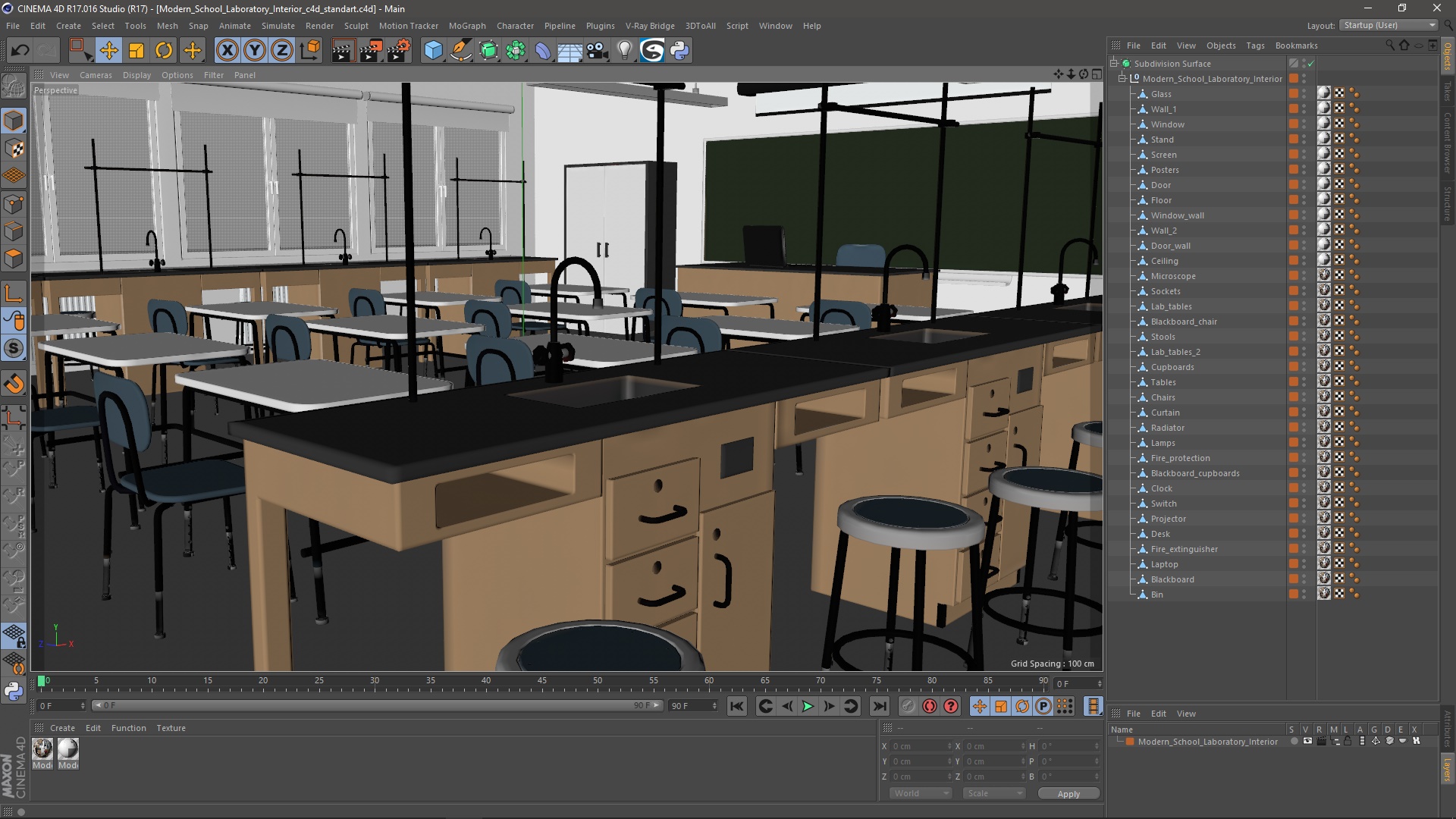The image size is (1456, 819).
Task: Go to end of animation
Action: click(879, 706)
